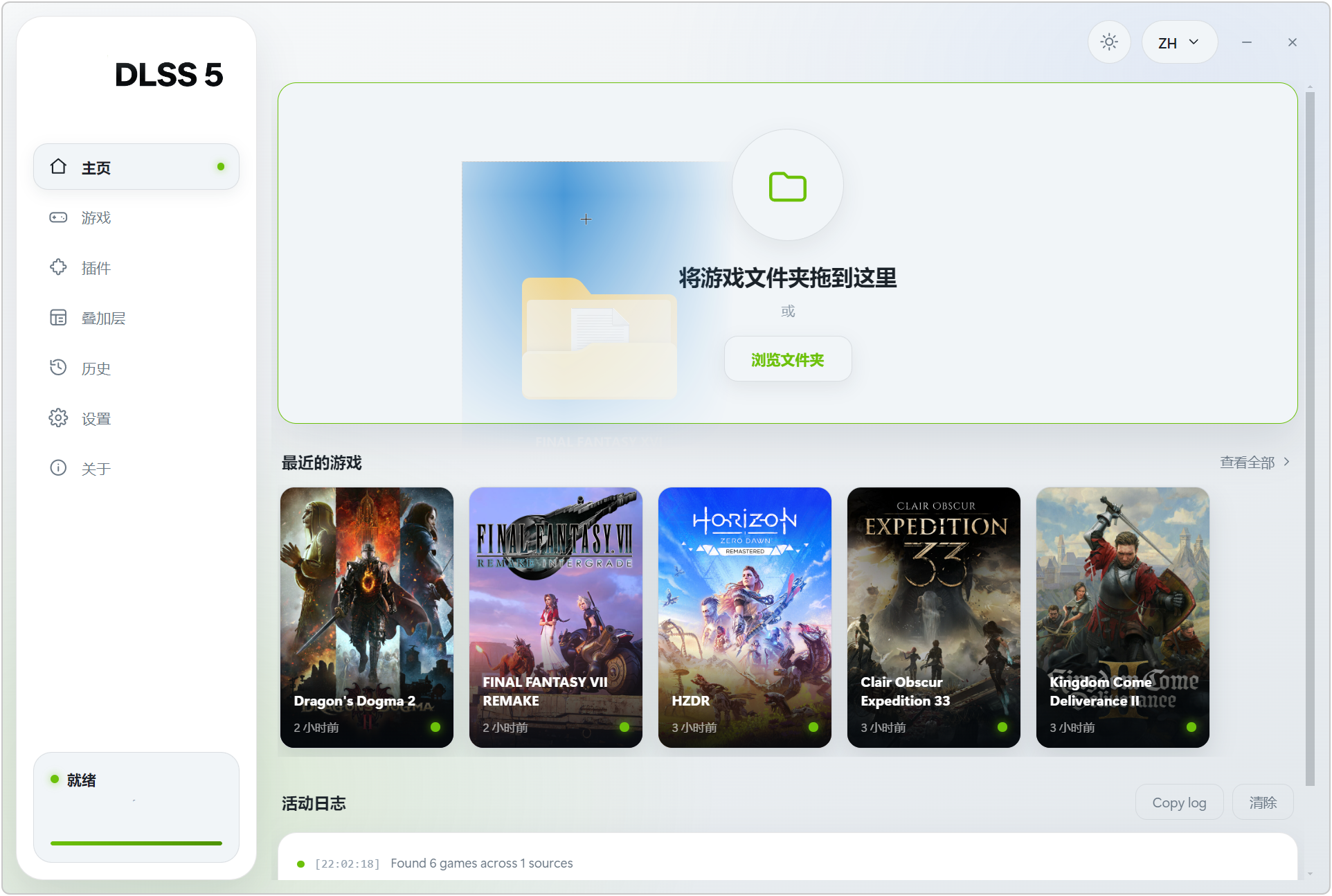Open the FINAL FANTASY VII REMAKE card
This screenshot has width=1332, height=896.
tap(556, 618)
